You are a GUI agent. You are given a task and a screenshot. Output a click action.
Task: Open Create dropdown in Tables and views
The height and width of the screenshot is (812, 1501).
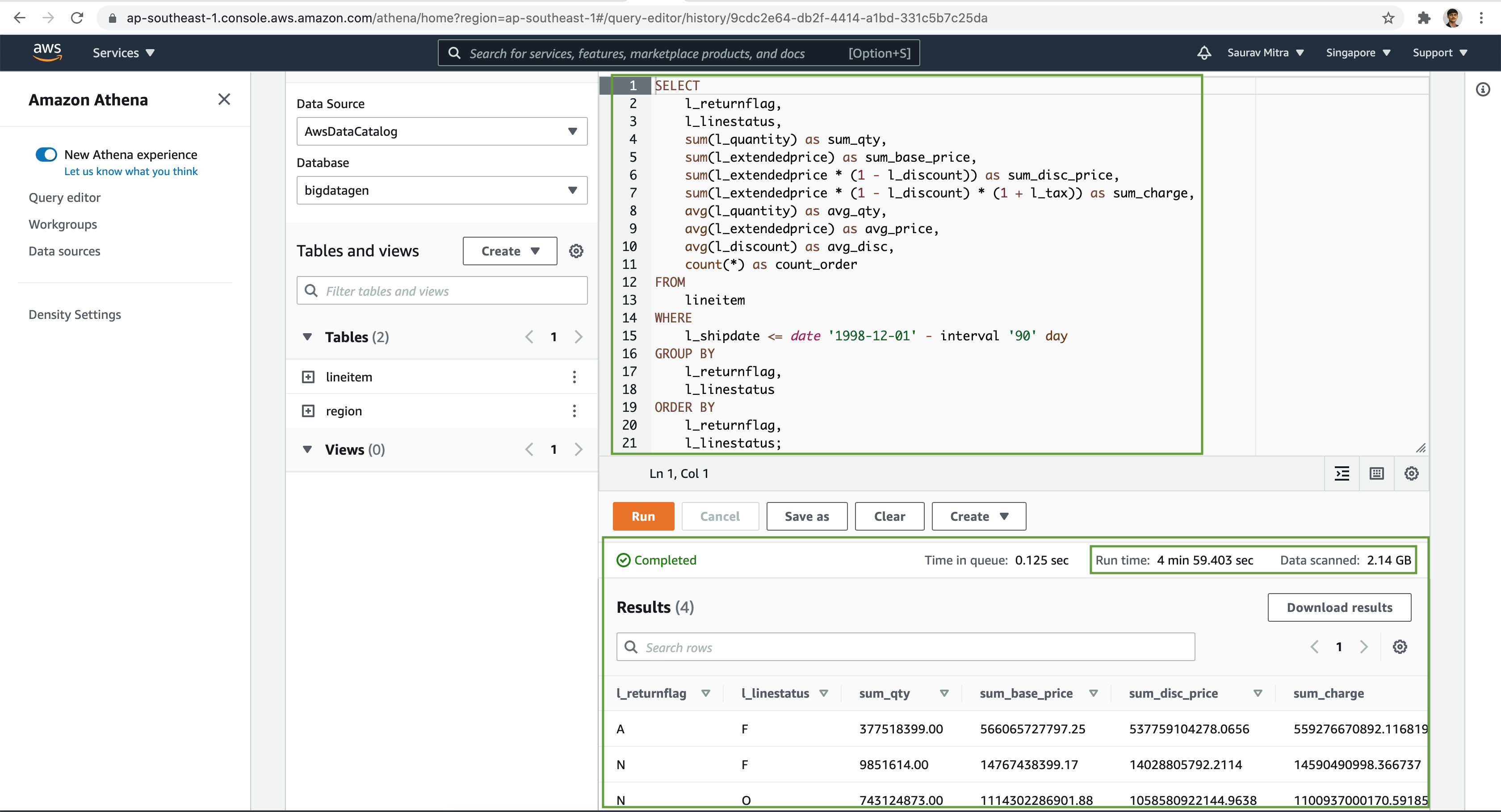pyautogui.click(x=510, y=251)
